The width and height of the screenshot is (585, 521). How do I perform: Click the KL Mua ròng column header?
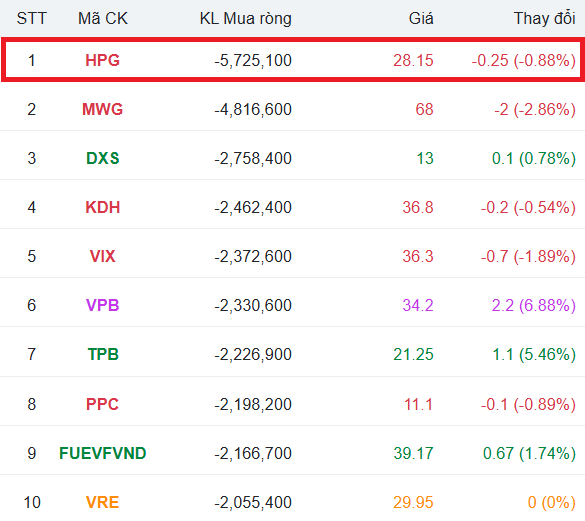(x=245, y=18)
